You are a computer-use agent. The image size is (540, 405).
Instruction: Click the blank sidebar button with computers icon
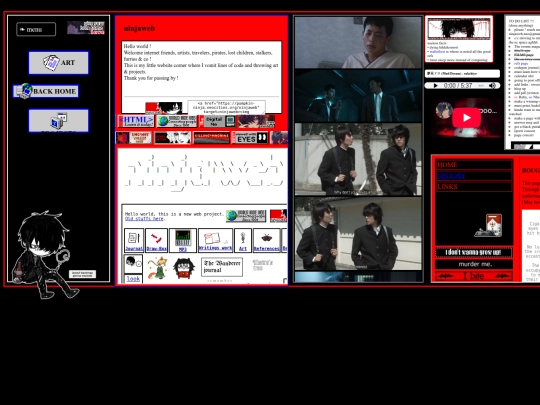coord(59,121)
